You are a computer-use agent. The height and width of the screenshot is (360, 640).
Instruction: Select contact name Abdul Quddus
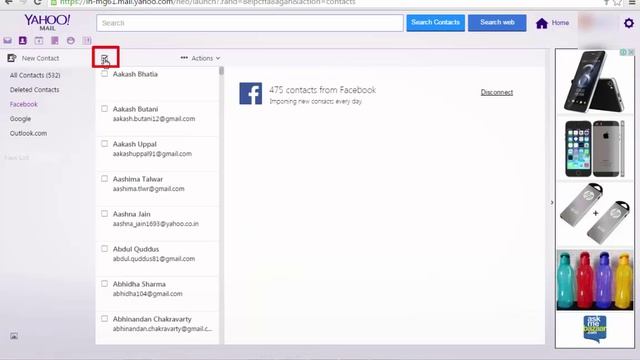click(x=136, y=249)
